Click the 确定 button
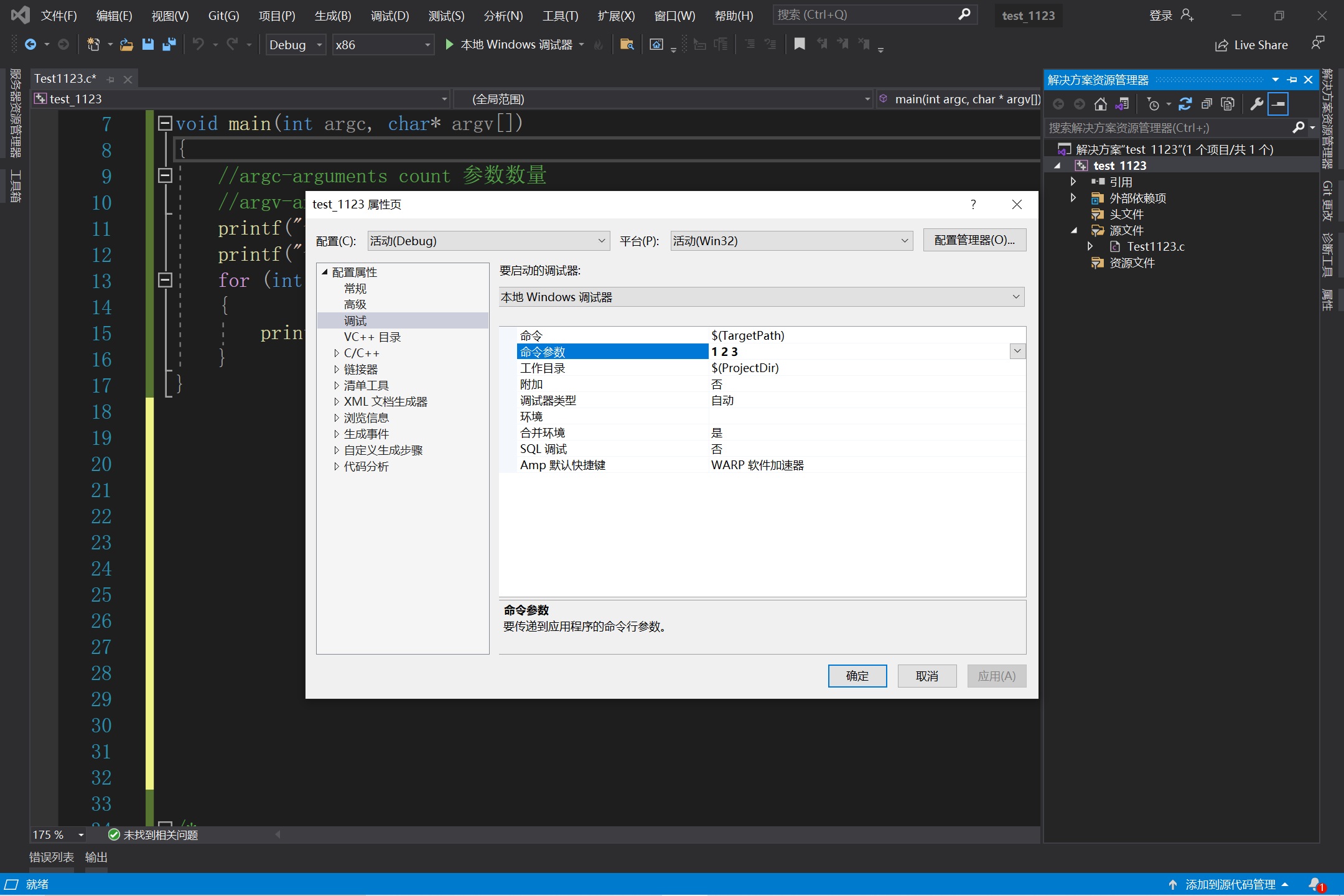This screenshot has height=896, width=1344. tap(857, 676)
